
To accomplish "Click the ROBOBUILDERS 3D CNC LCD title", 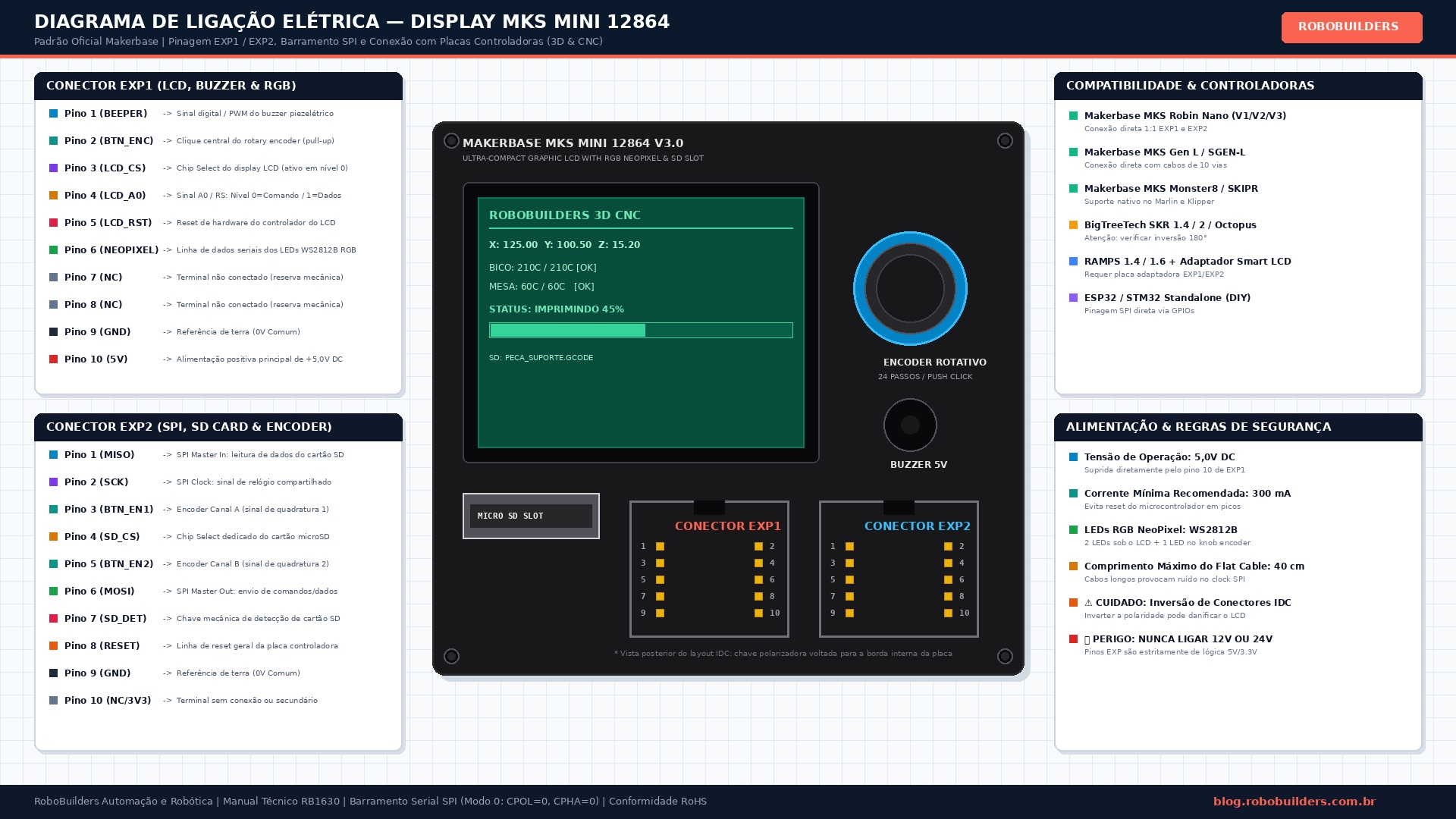I will coord(565,215).
